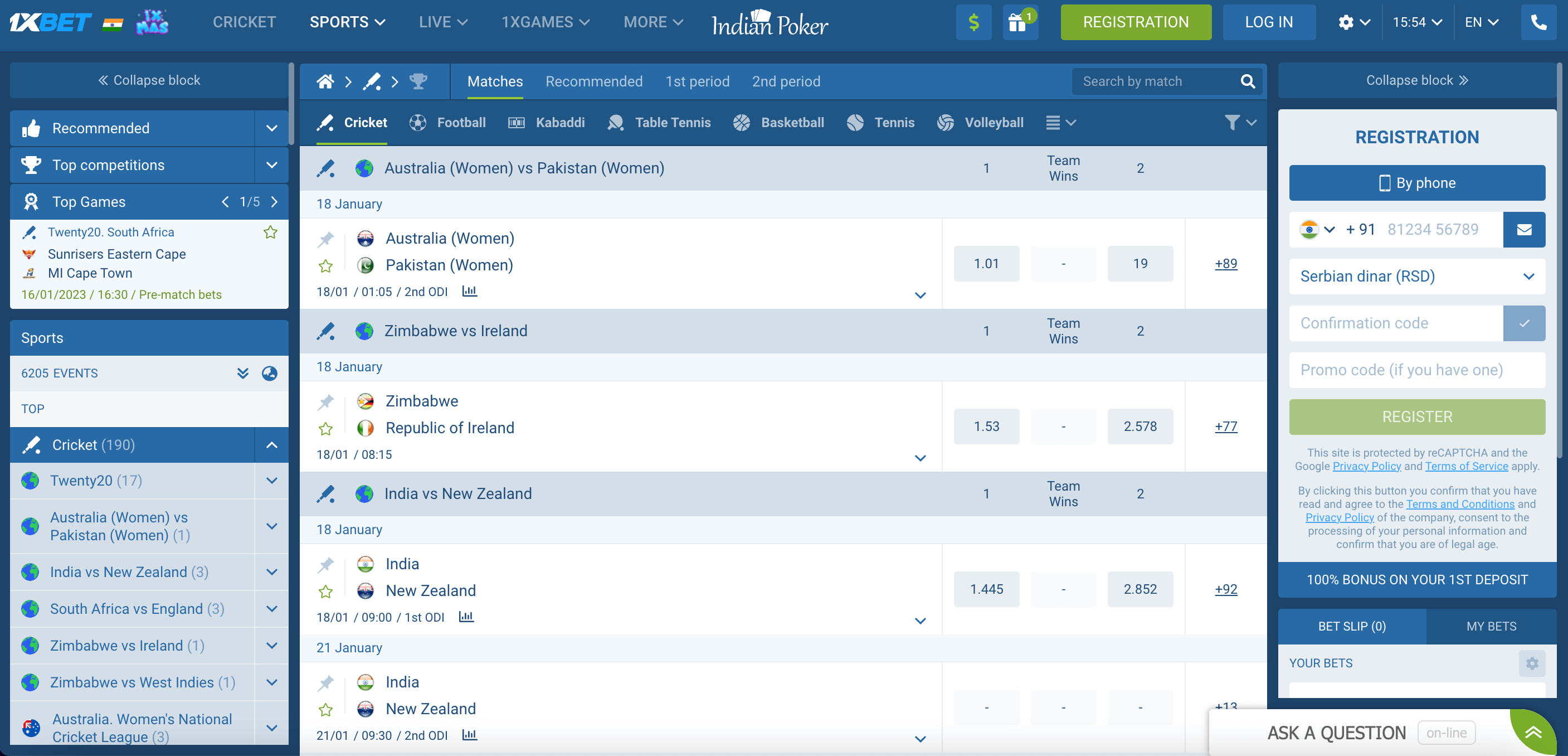The height and width of the screenshot is (756, 1568).
Task: Expand the Top competitions section
Action: pos(271,165)
